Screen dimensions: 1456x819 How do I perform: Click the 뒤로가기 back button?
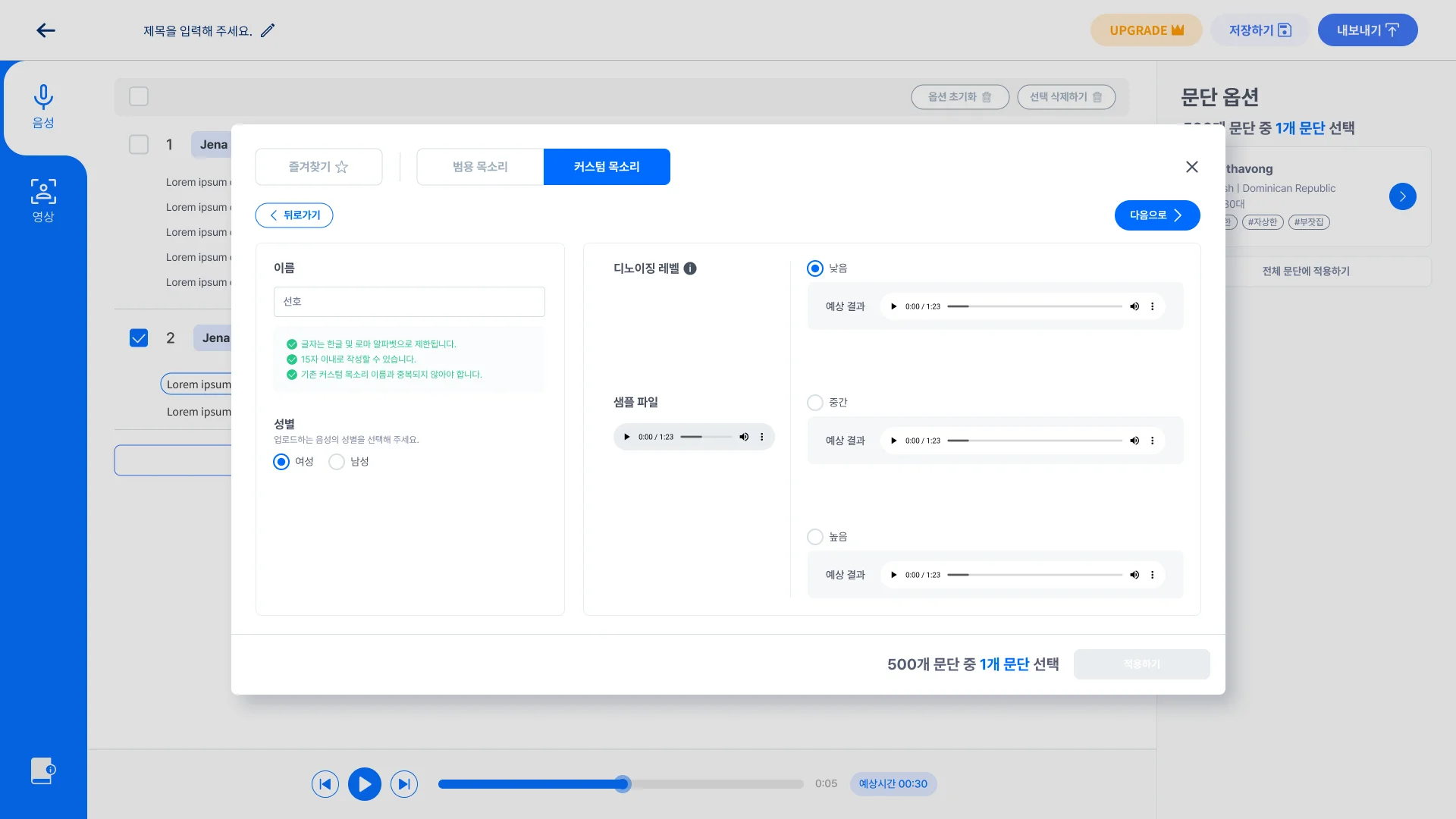[x=294, y=215]
